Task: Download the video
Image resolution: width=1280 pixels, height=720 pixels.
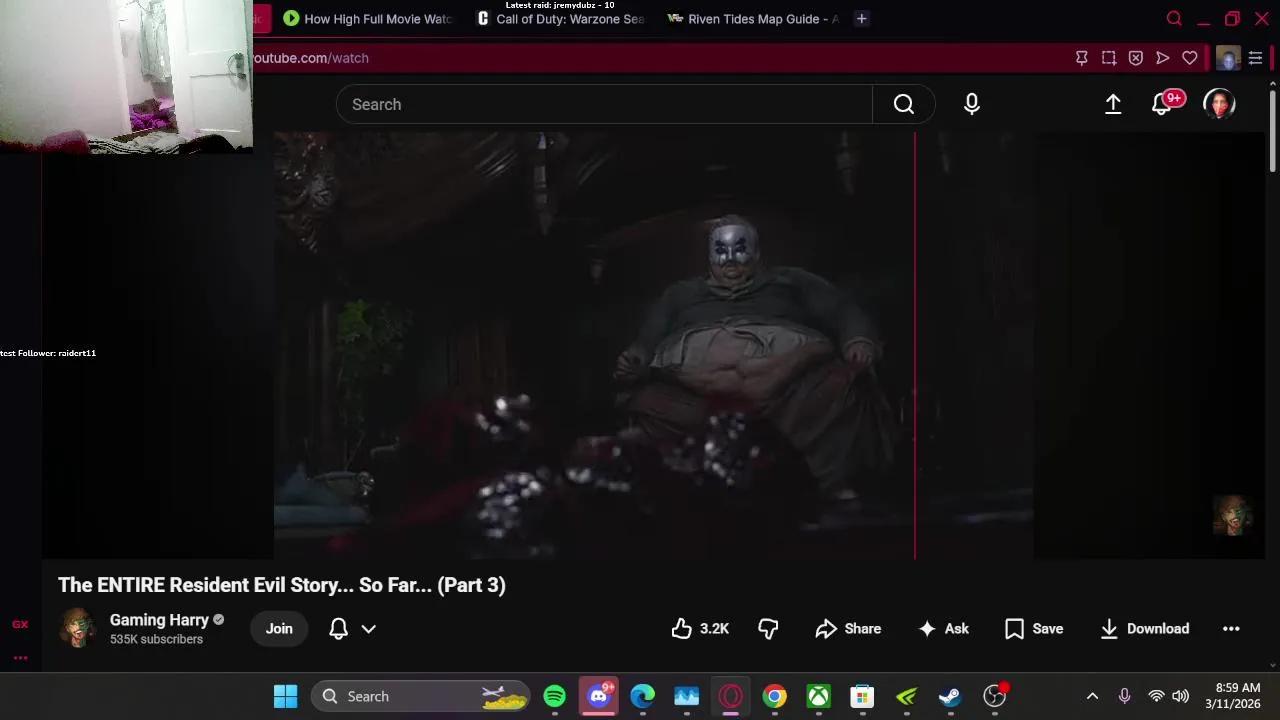Action: click(1144, 628)
